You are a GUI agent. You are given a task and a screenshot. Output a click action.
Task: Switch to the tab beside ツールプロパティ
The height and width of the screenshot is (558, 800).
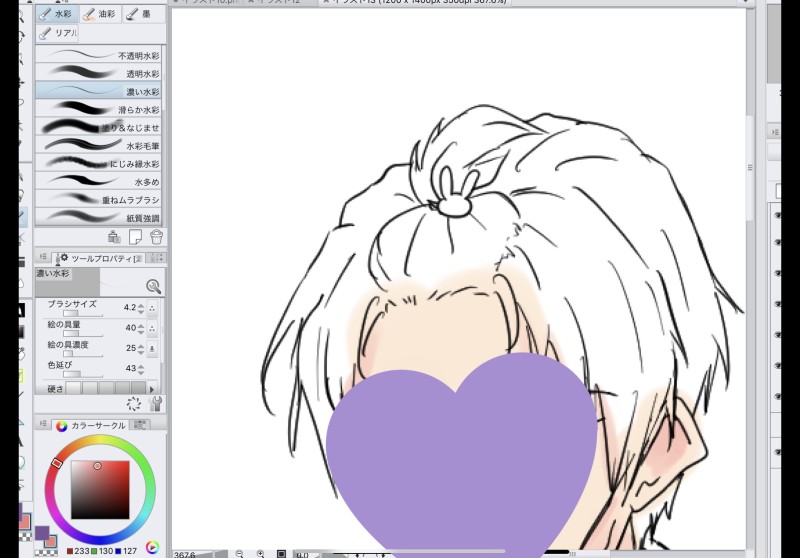coord(156,259)
